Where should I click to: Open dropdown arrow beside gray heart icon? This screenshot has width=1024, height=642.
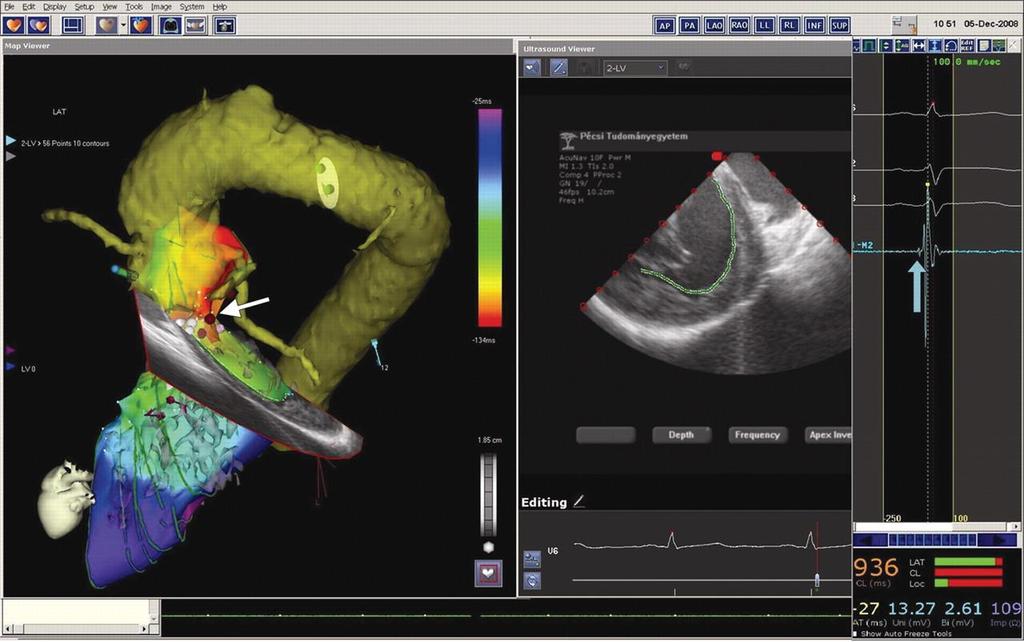(x=123, y=25)
